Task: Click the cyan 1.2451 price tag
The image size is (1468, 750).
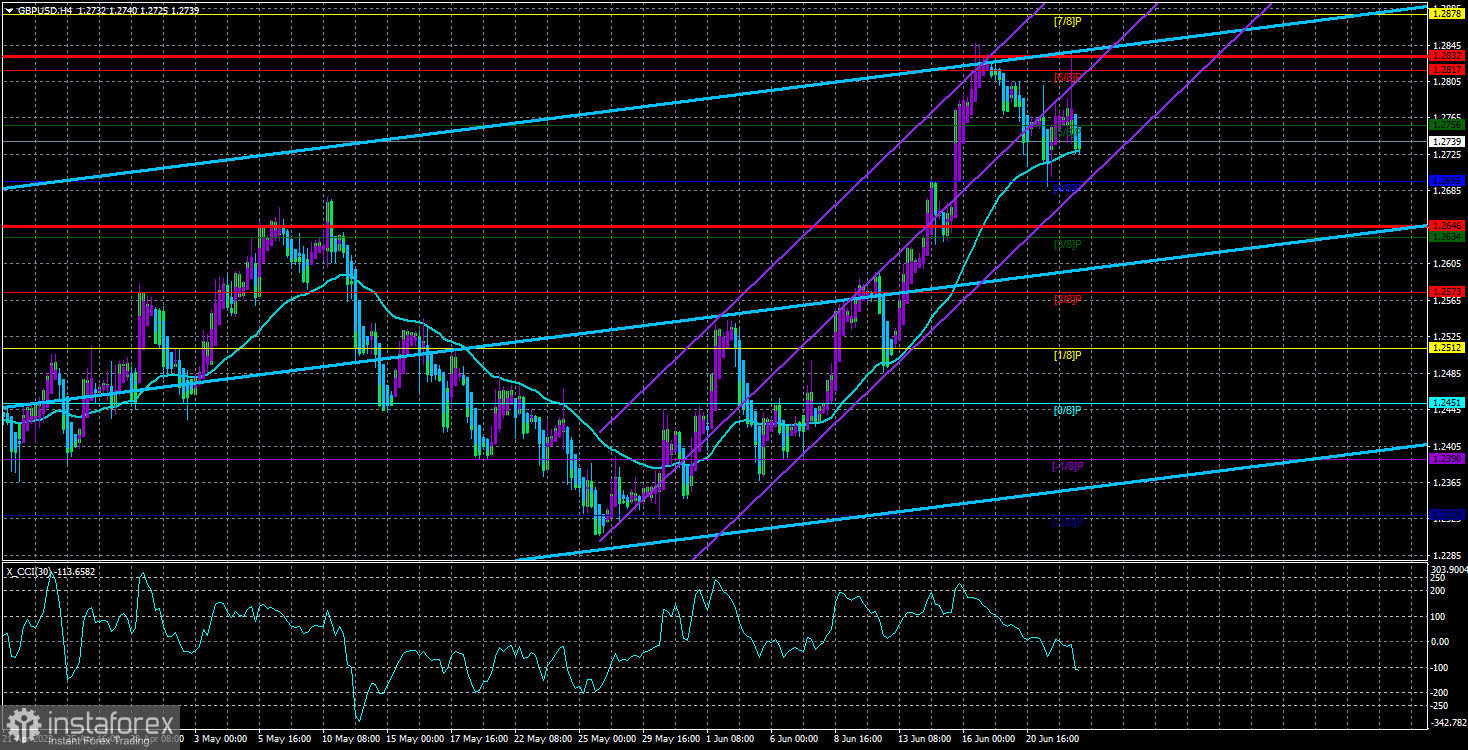Action: (x=1447, y=404)
